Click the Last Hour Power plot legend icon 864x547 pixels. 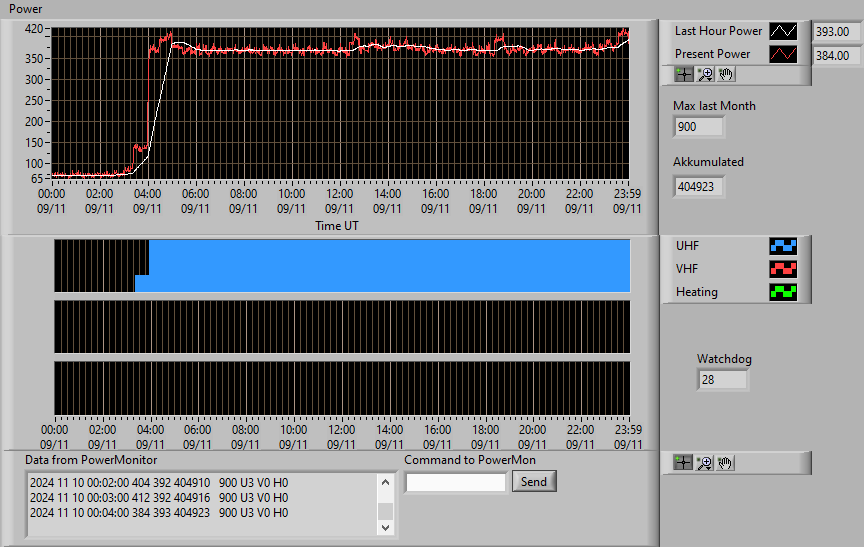[x=783, y=31]
